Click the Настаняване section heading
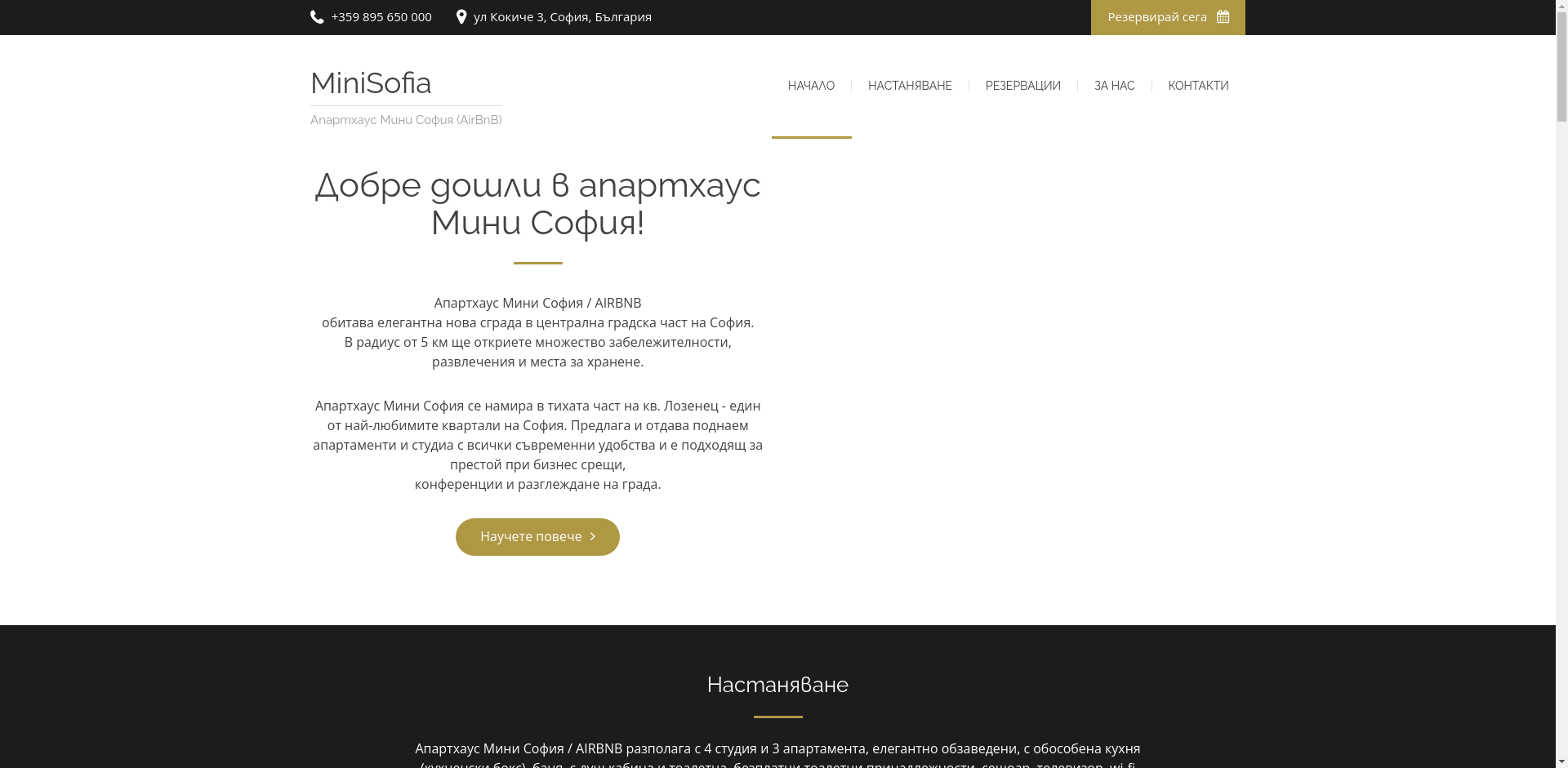 click(x=777, y=685)
